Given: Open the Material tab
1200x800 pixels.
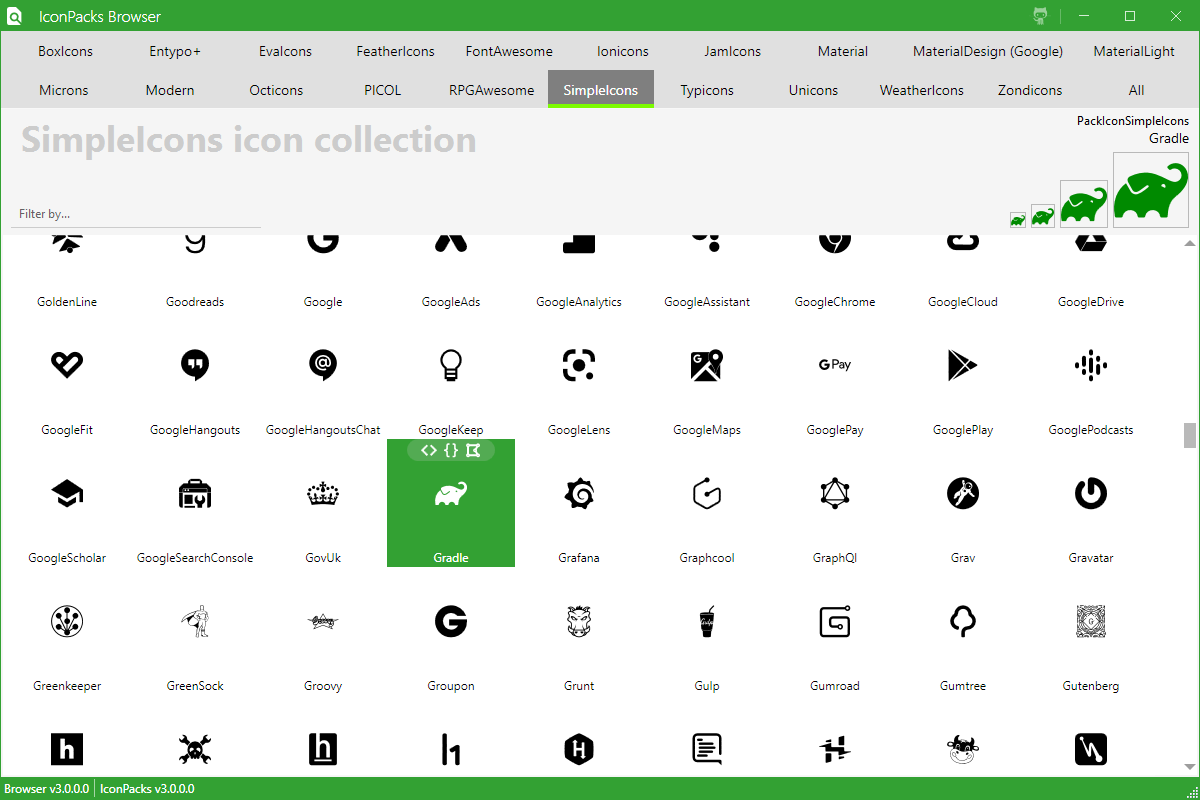Looking at the screenshot, I should (843, 51).
